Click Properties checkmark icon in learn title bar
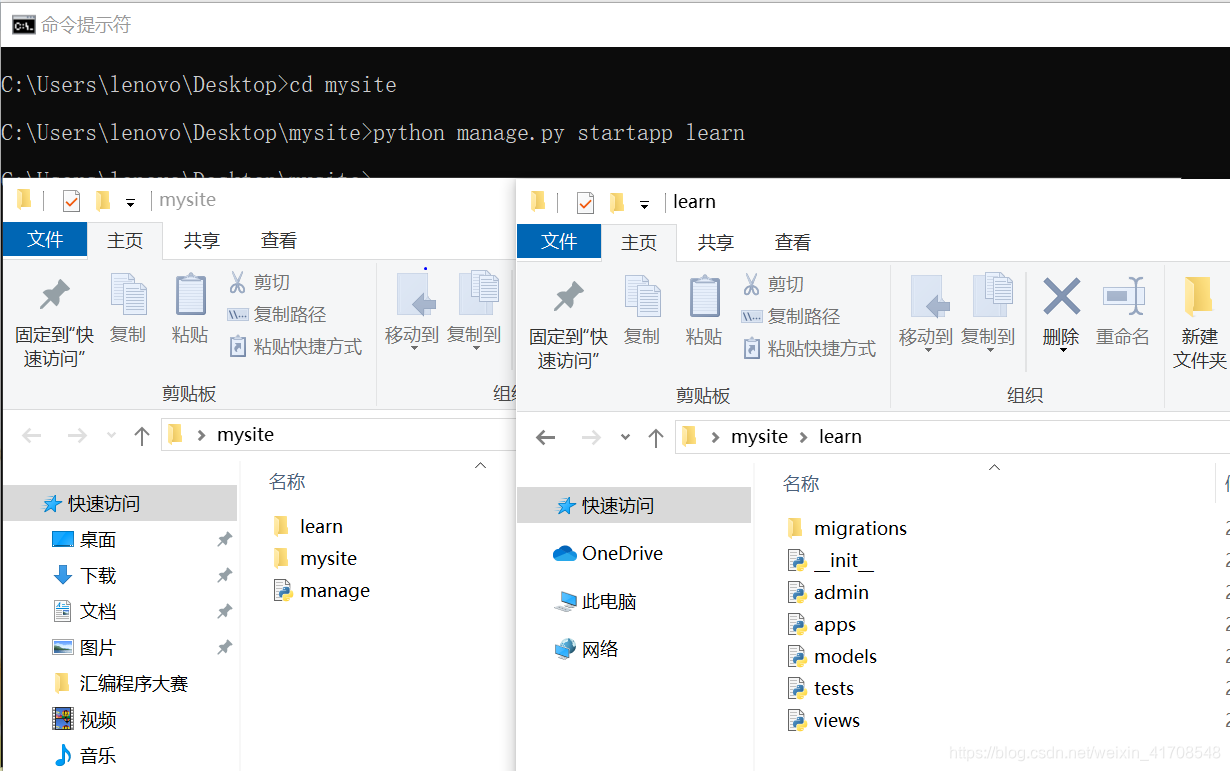1230x771 pixels. click(585, 203)
